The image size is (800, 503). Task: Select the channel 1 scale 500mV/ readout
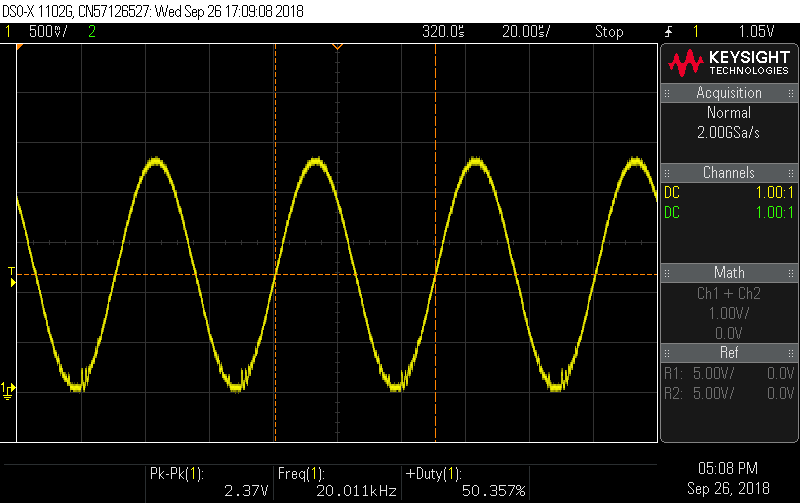tap(48, 32)
